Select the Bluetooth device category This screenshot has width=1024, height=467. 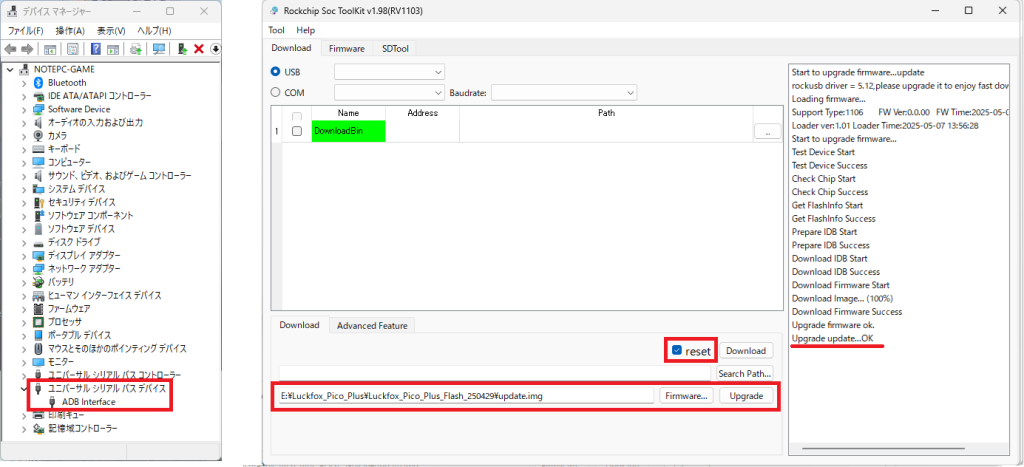pyautogui.click(x=67, y=82)
